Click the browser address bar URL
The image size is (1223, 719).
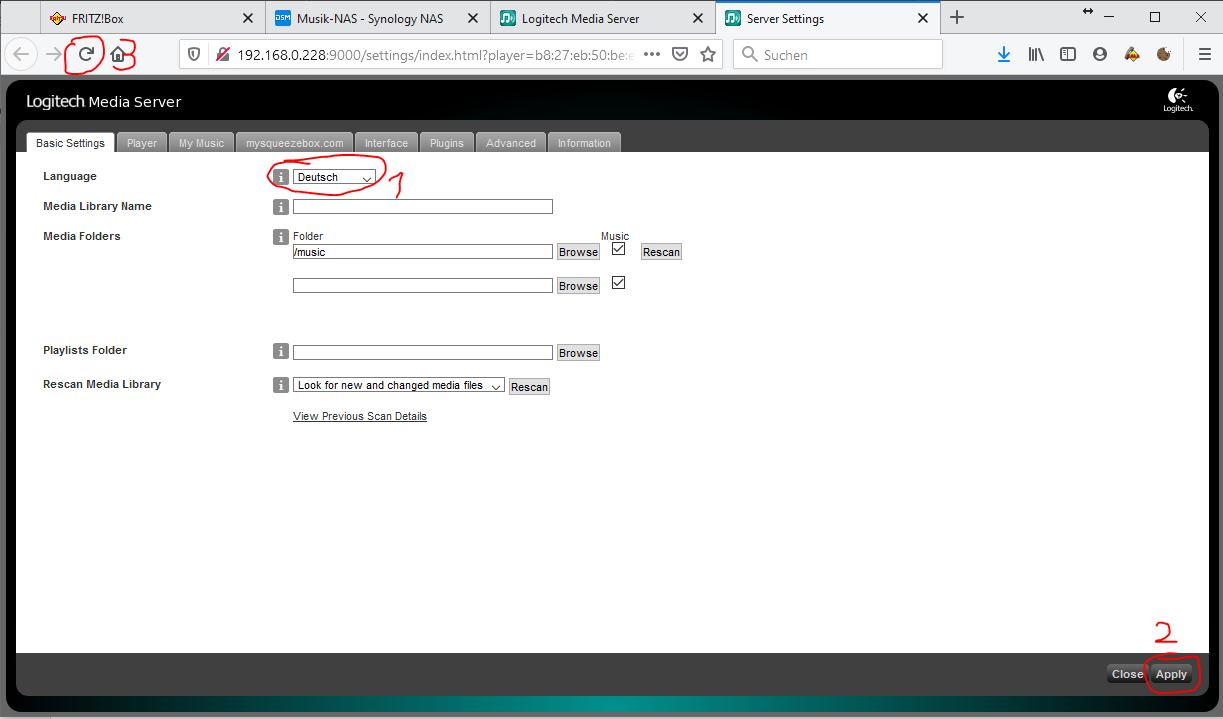click(436, 55)
